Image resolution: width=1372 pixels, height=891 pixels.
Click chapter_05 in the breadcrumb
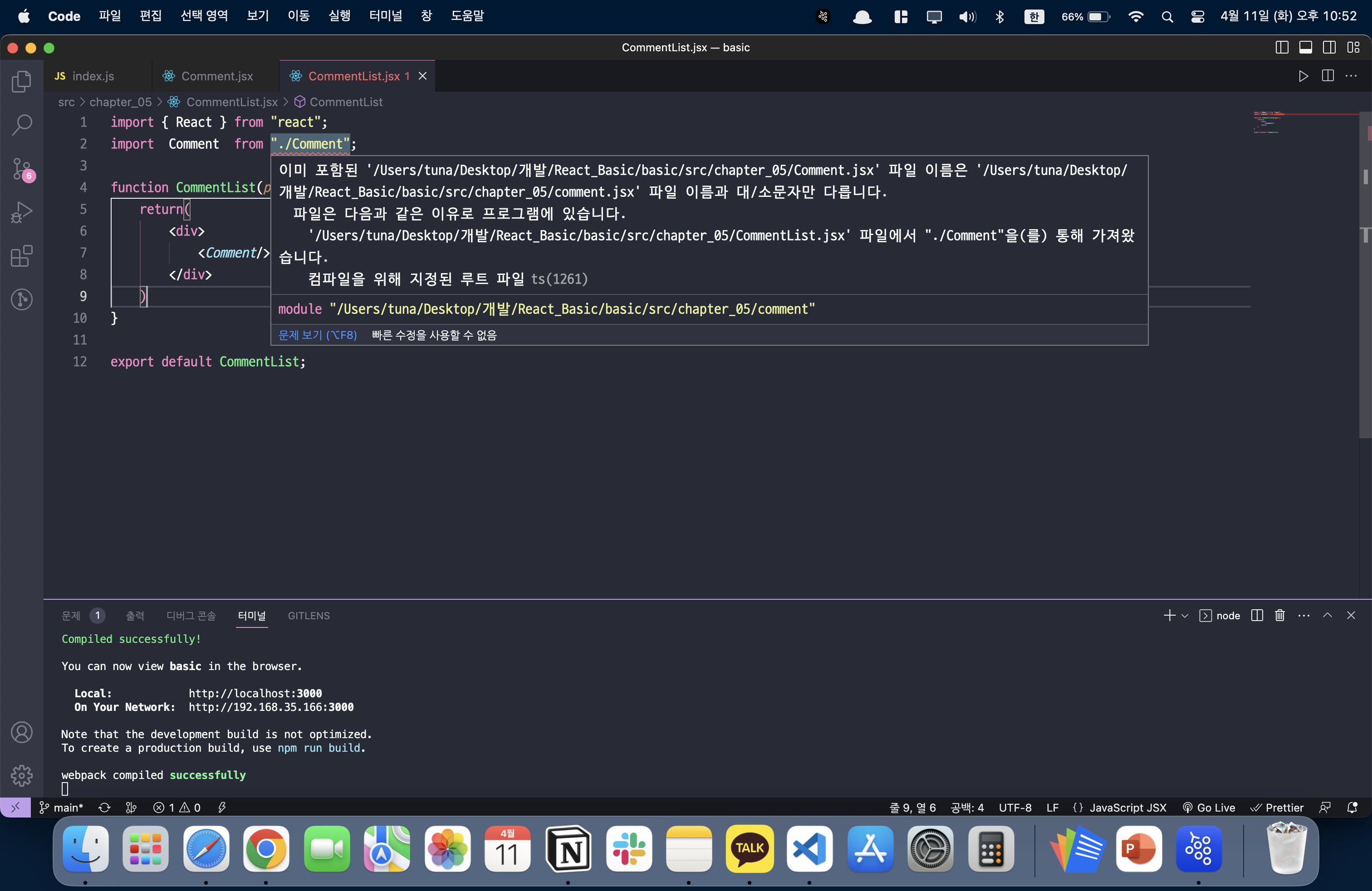[121, 102]
